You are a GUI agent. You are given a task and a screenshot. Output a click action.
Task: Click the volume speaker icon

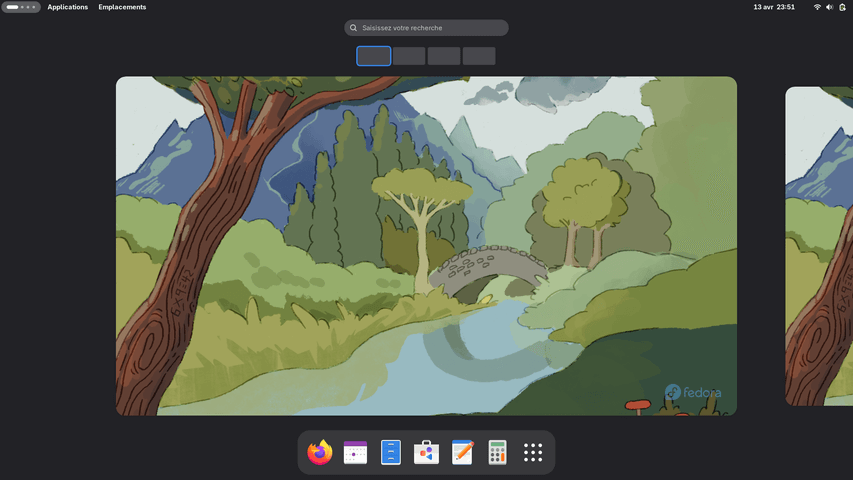829,7
